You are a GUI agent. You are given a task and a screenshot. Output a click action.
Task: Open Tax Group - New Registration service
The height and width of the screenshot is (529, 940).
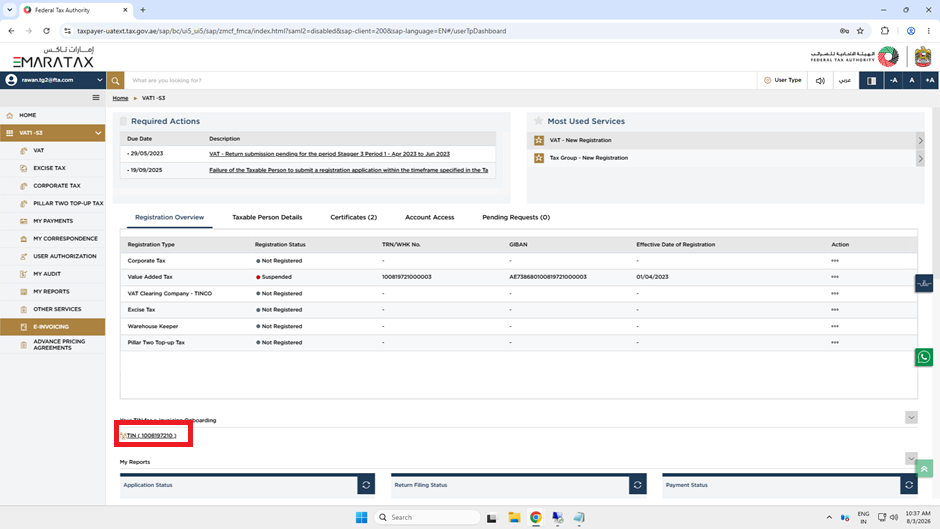pos(589,158)
